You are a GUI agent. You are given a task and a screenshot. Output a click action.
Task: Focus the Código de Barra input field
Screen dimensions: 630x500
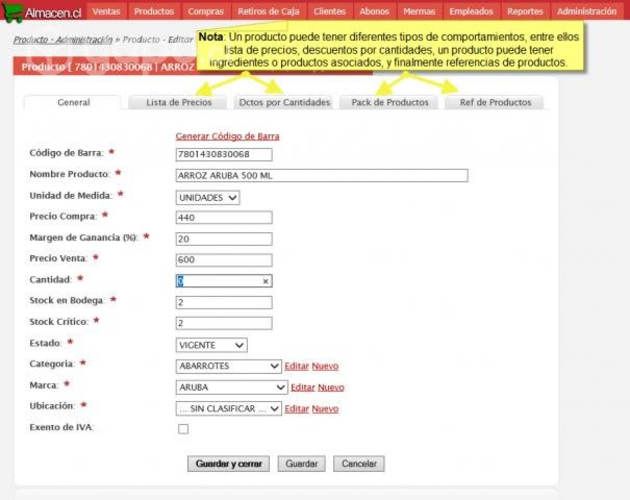coord(224,154)
